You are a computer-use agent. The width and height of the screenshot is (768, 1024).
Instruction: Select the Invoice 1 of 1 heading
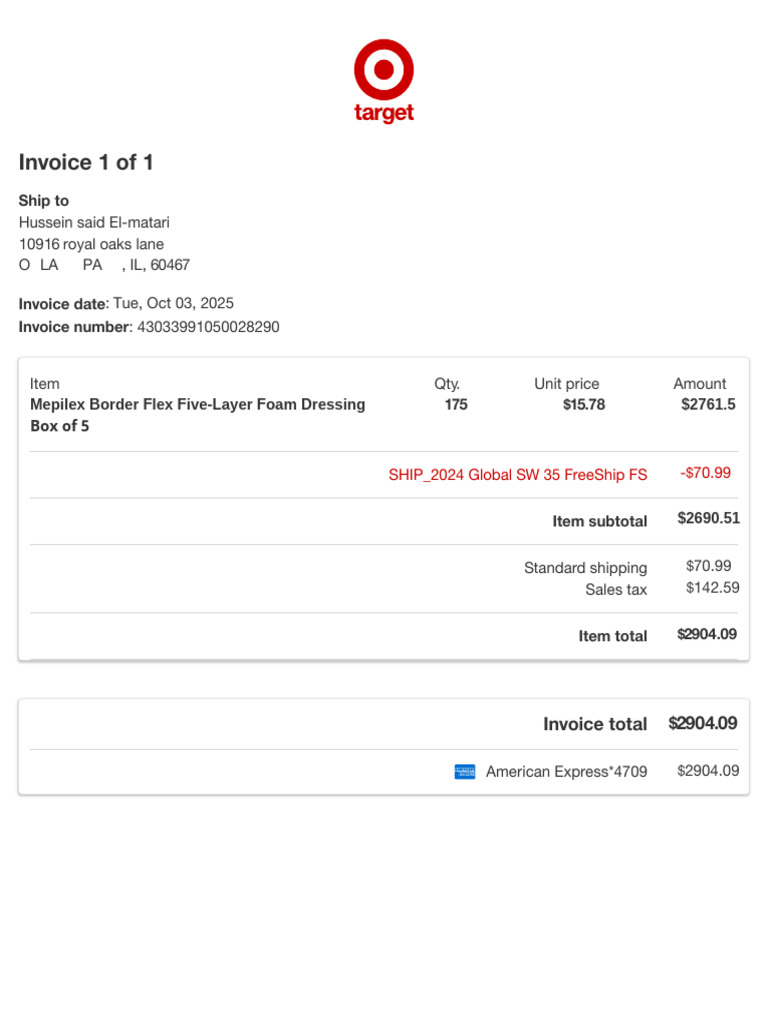86,162
